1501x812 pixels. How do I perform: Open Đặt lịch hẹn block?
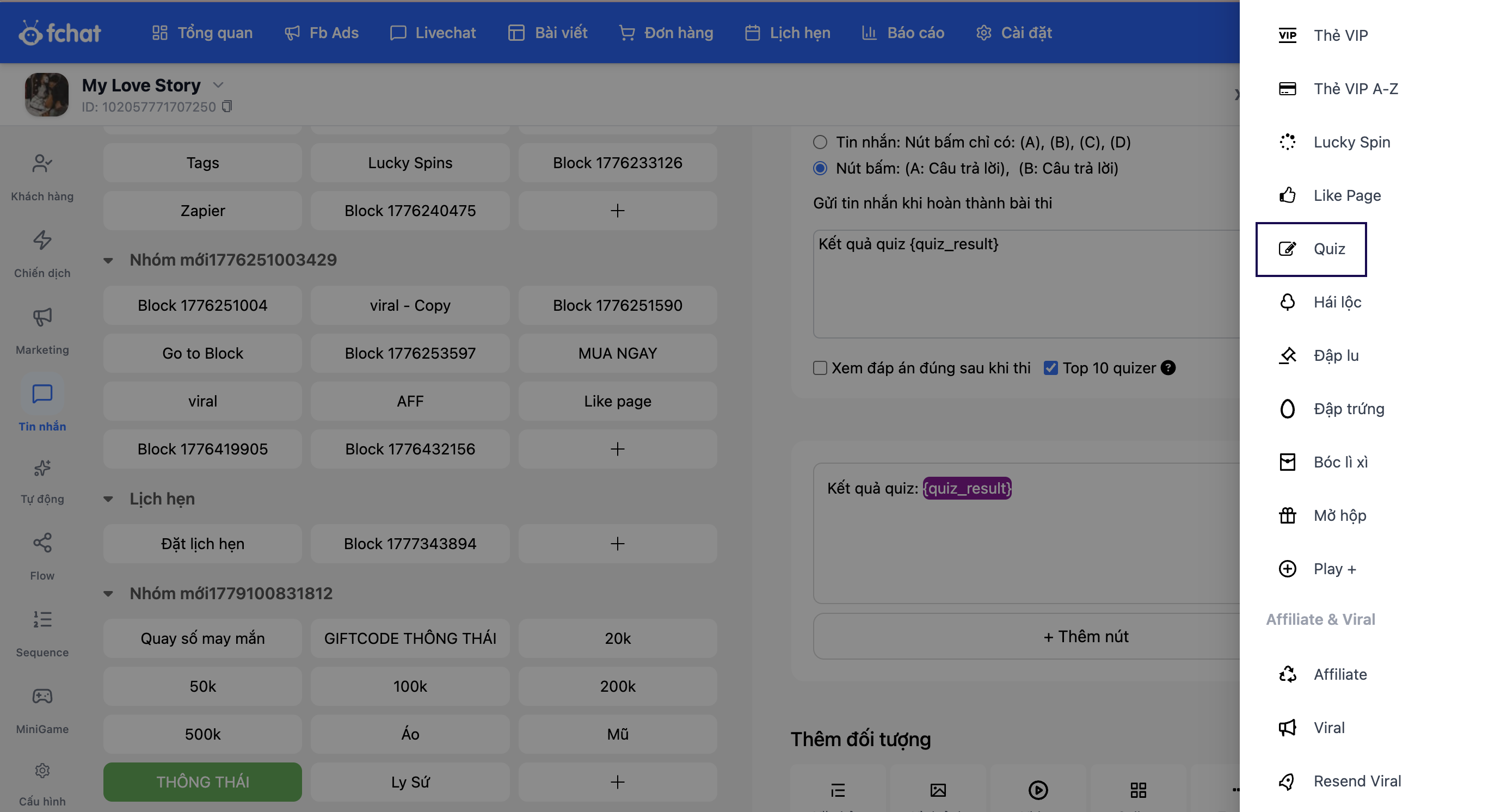click(x=202, y=544)
